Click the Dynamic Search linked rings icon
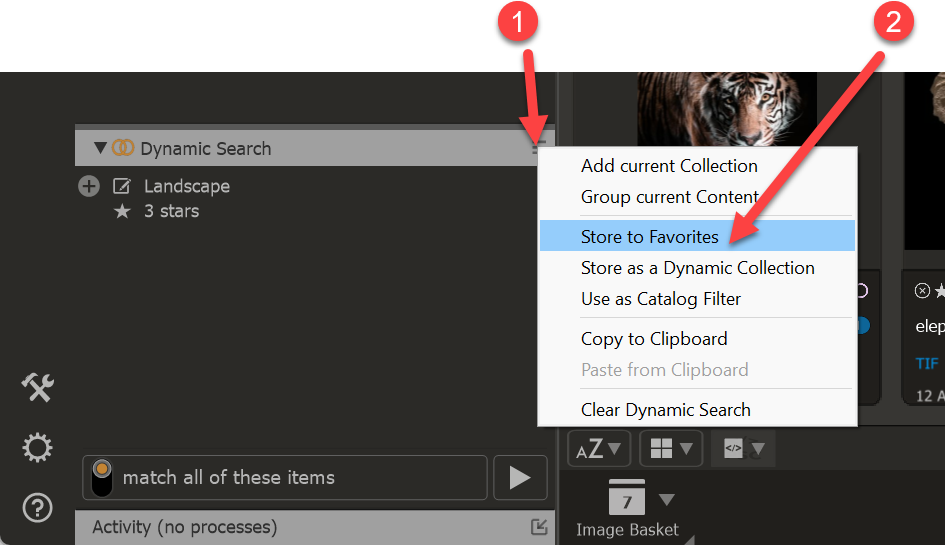The image size is (945, 545). pos(123,148)
